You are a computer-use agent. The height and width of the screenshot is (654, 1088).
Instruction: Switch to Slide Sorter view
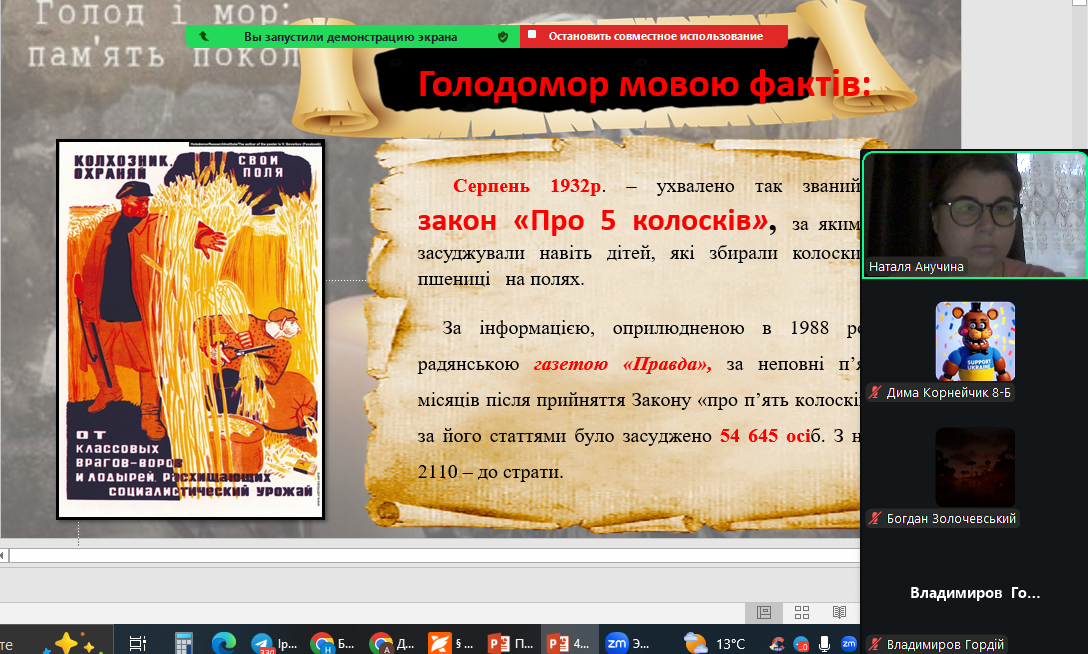click(x=802, y=612)
